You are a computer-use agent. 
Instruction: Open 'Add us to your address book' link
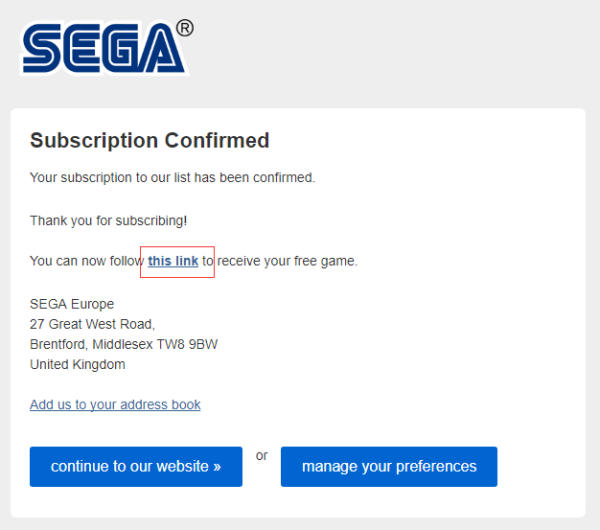tap(115, 404)
